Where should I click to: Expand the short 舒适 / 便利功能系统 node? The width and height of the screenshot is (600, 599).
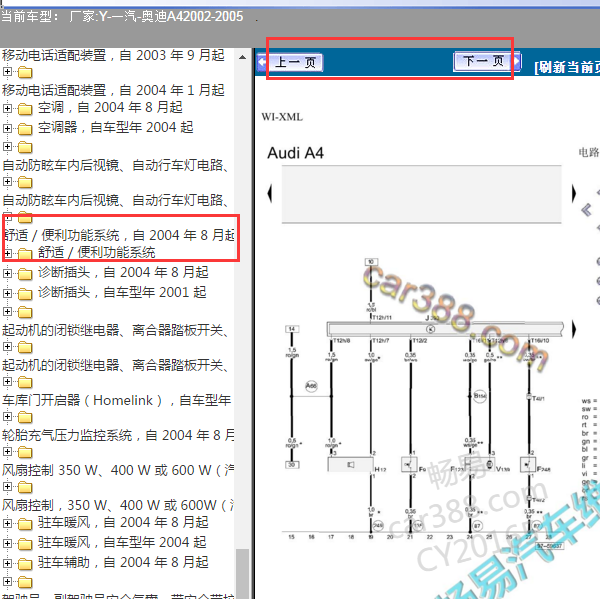pyautogui.click(x=7, y=253)
